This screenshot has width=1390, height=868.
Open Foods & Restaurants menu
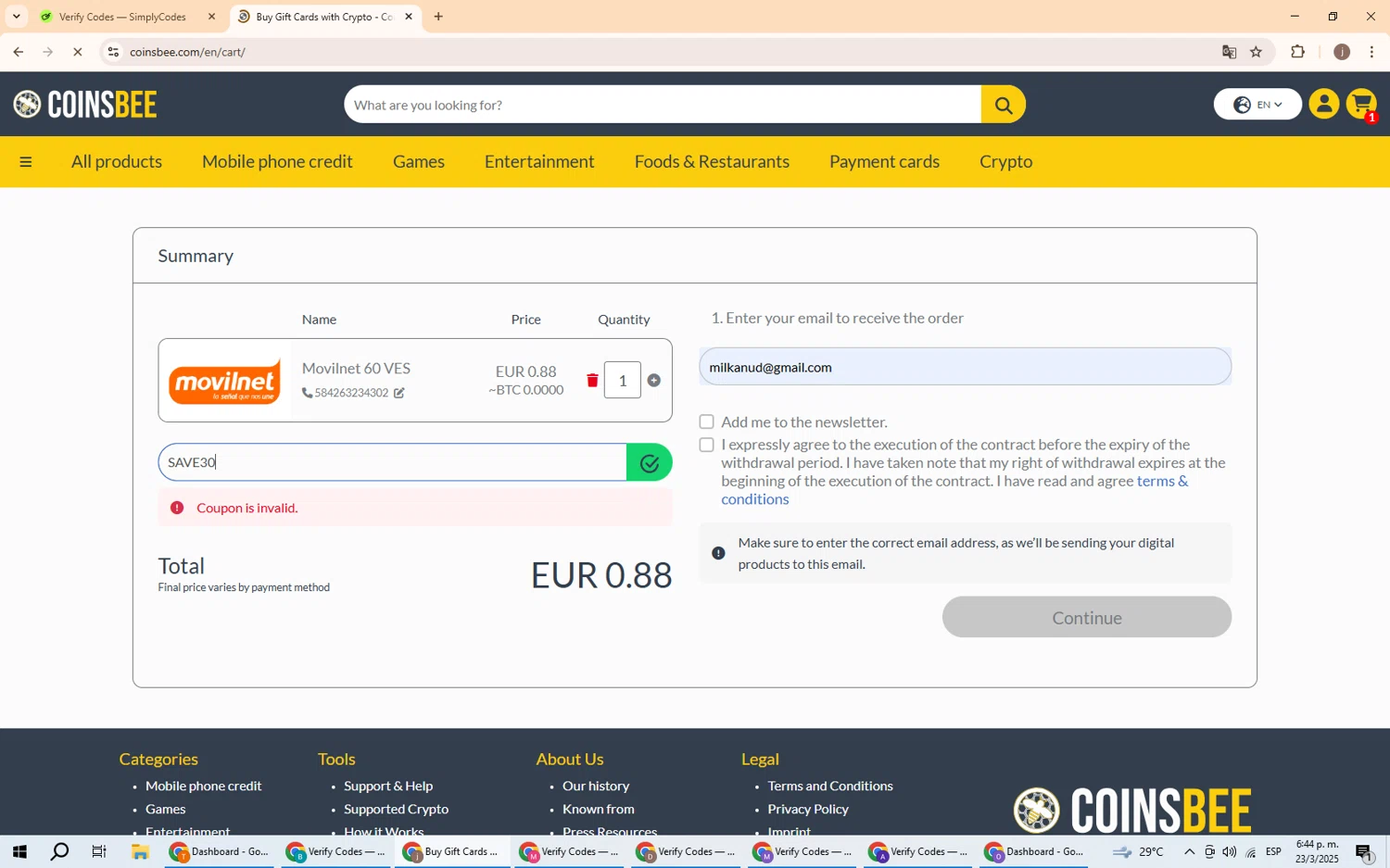pos(712,162)
